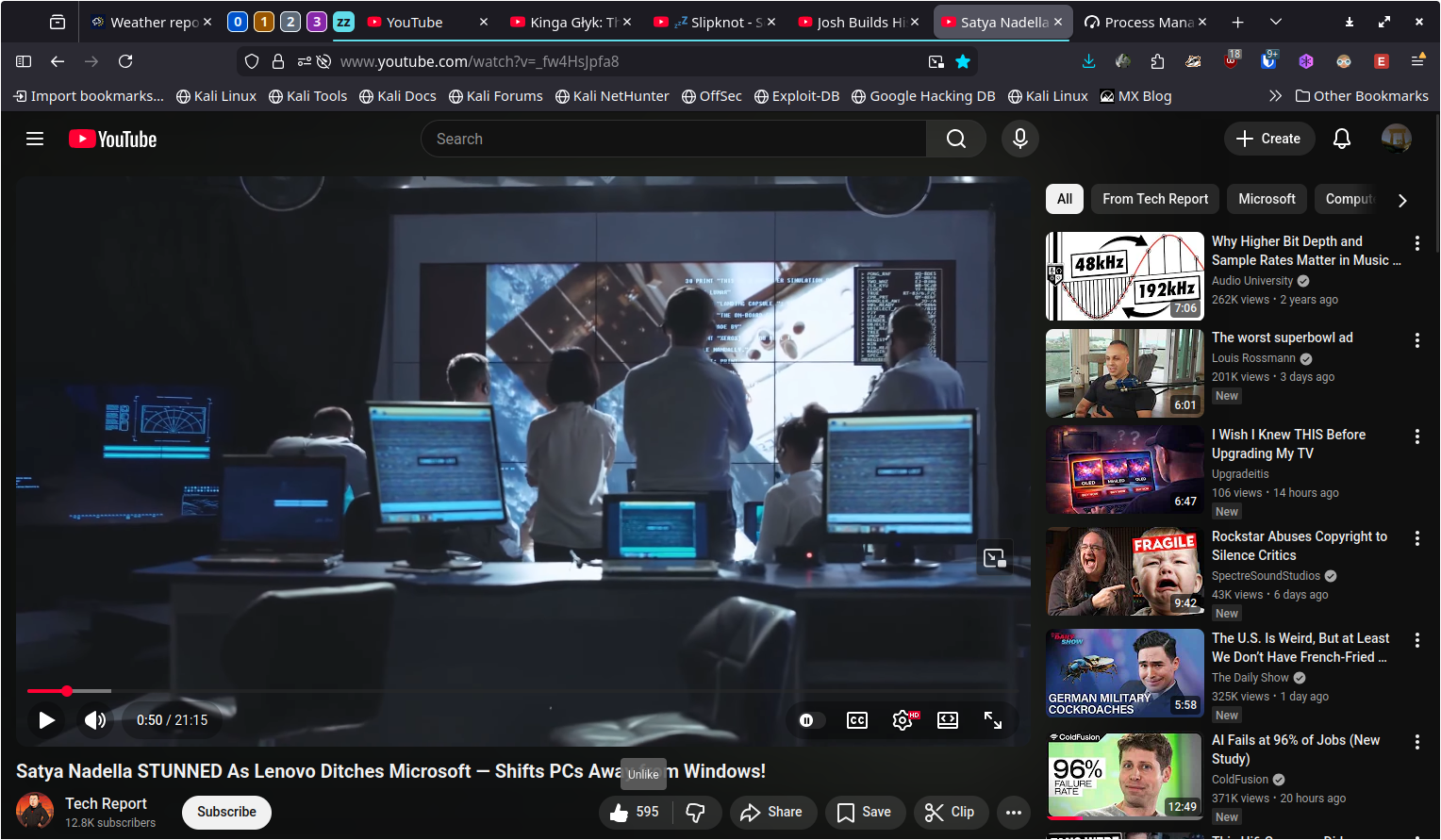Screen dimensions: 1441x840
Task: Click the play button in the video player
Action: (x=46, y=720)
